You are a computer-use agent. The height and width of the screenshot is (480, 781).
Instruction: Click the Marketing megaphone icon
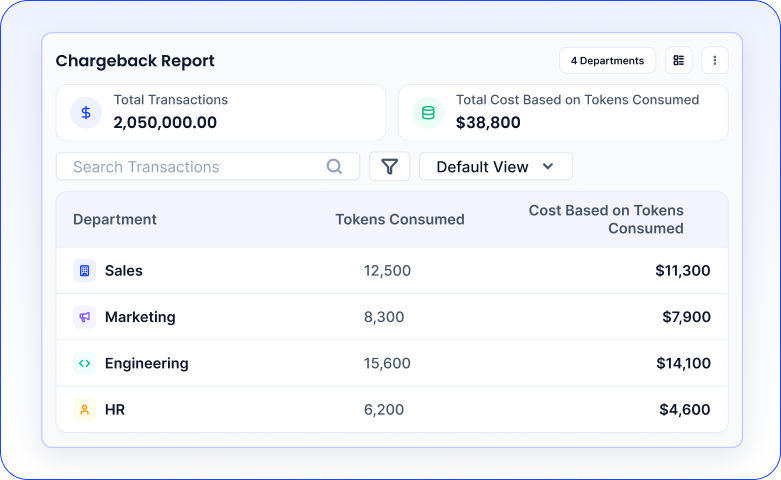pos(85,317)
